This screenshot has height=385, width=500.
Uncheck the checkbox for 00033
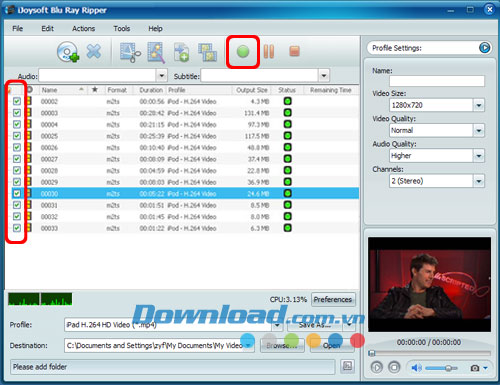pos(17,228)
